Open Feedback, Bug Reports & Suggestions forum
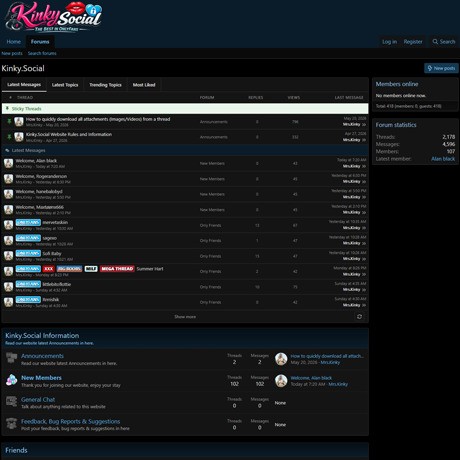Image resolution: width=460 pixels, height=460 pixels. pyautogui.click(x=71, y=421)
